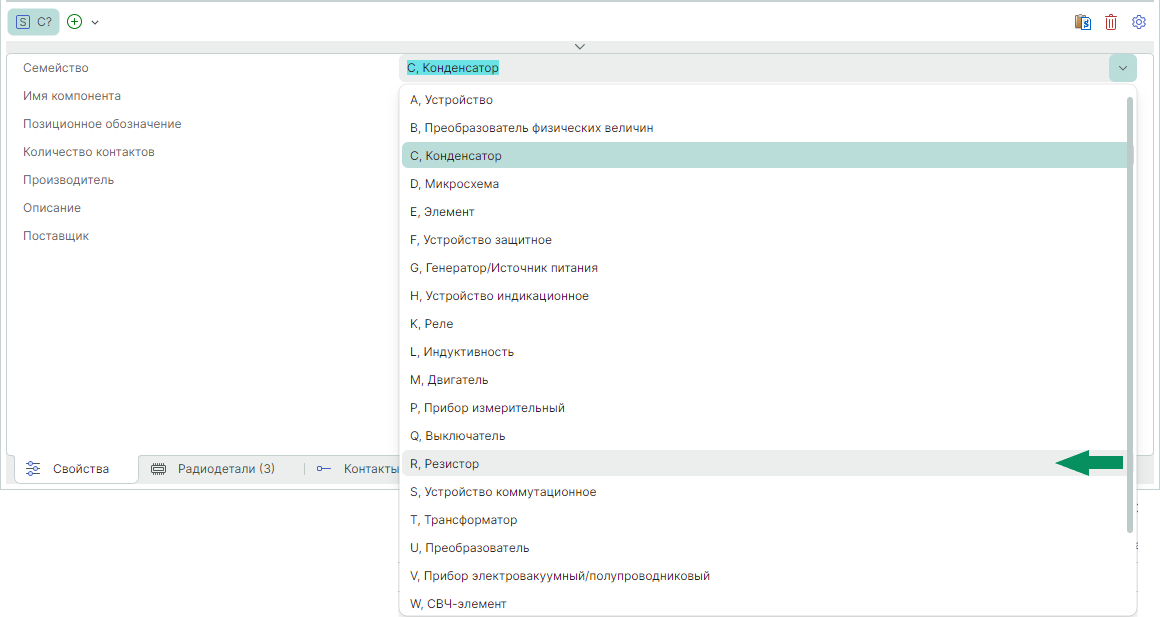
Task: Click the Семейство field showing 'C, Конденсатор'
Action: pos(750,68)
